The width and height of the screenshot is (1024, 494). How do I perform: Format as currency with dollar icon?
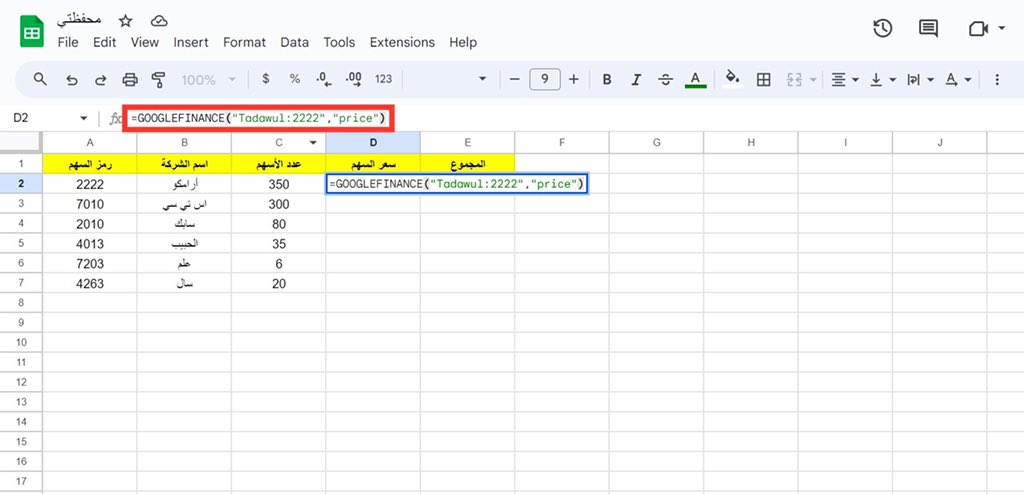click(x=265, y=79)
